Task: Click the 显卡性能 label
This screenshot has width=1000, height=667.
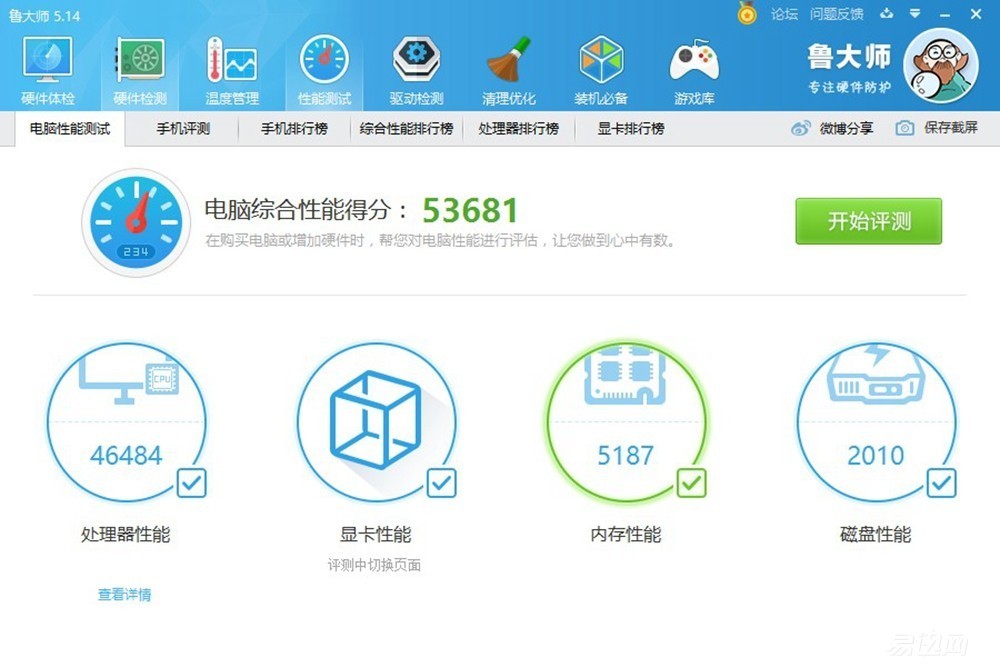Action: (x=376, y=534)
